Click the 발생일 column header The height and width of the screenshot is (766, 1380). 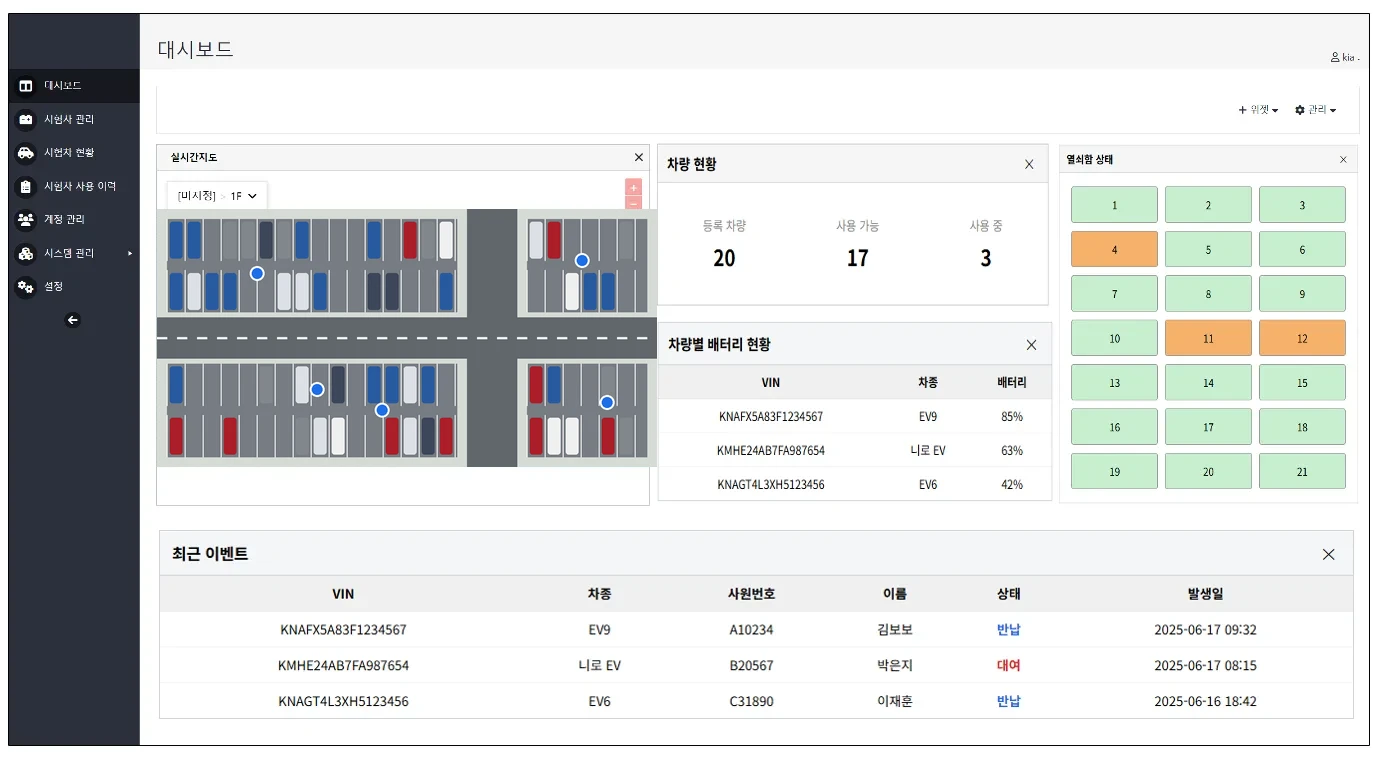(1205, 594)
